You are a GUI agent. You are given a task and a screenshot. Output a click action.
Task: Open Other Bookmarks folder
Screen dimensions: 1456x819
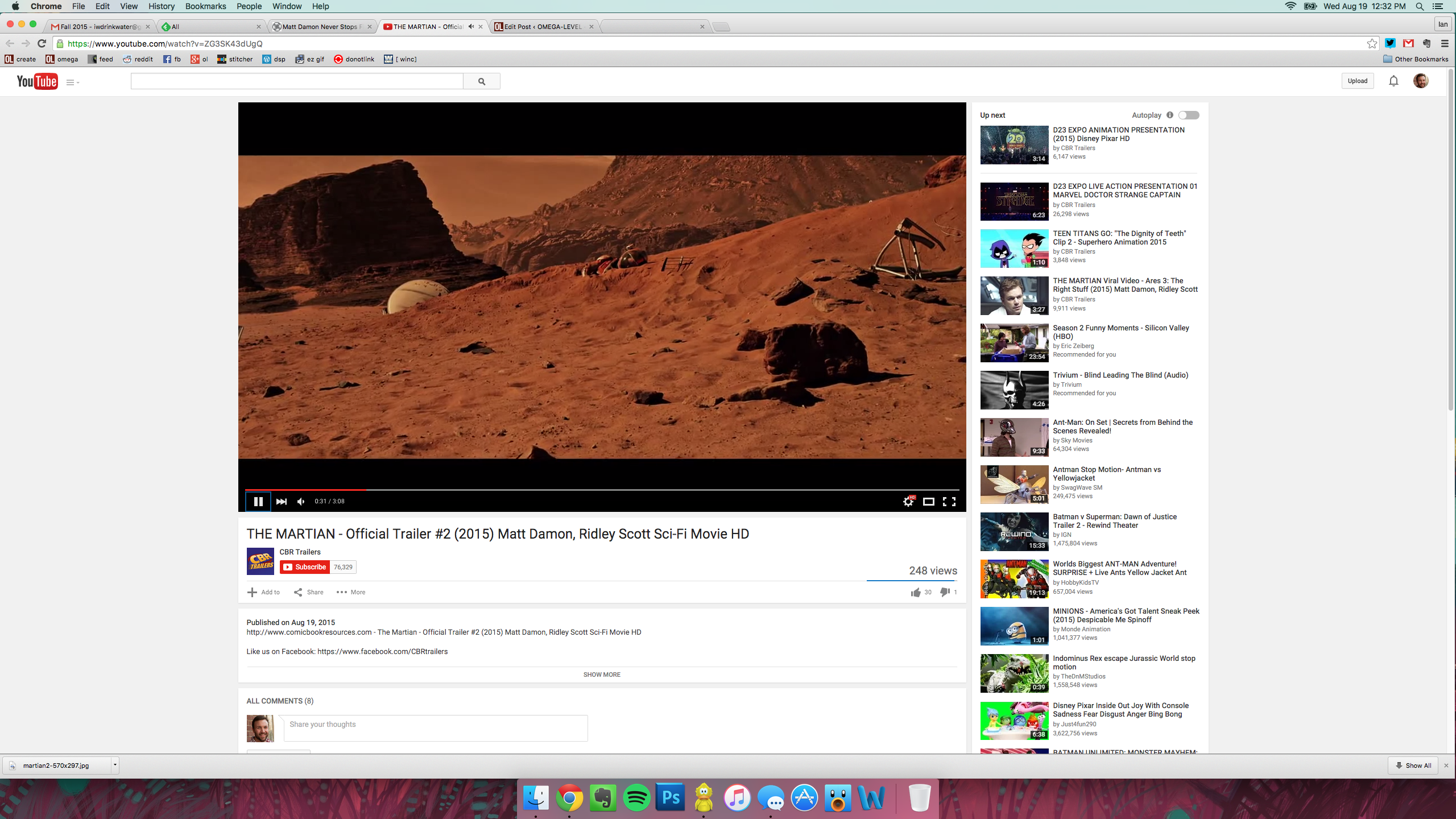click(x=1416, y=59)
